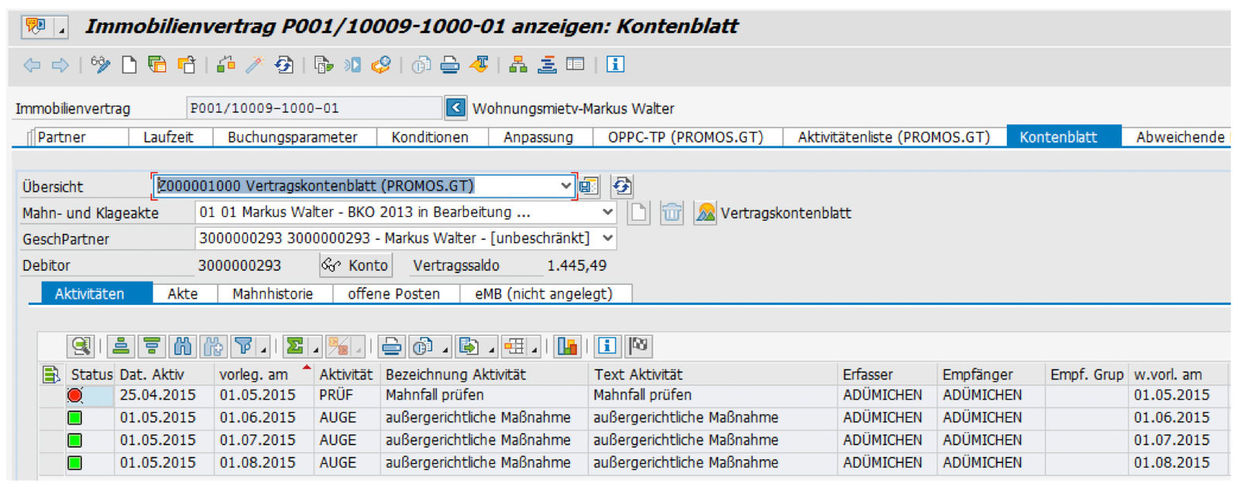
Task: Open the Mahn- und Klageakte dropdown
Action: (607, 213)
